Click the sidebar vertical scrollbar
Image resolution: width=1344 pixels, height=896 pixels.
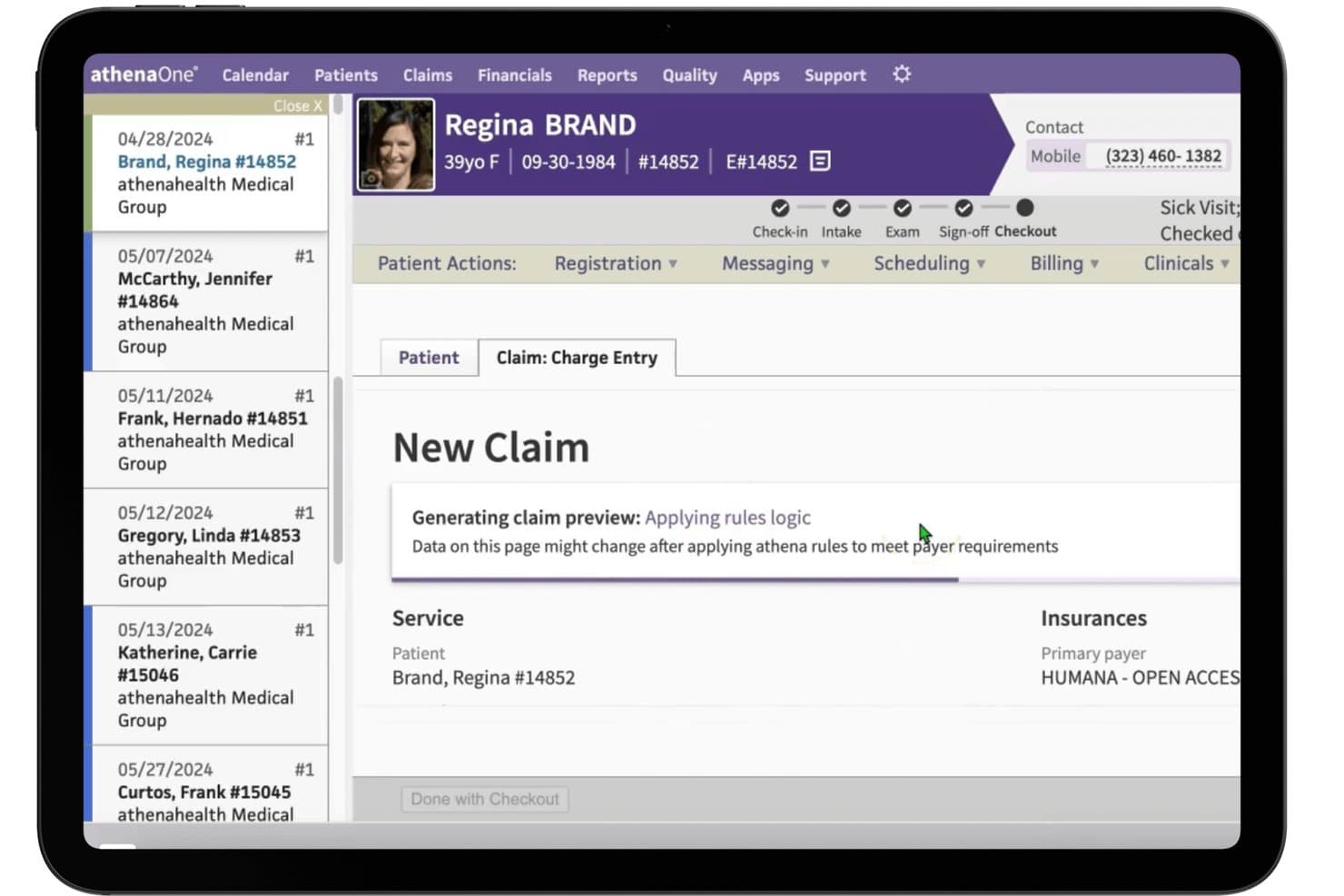pos(338,470)
